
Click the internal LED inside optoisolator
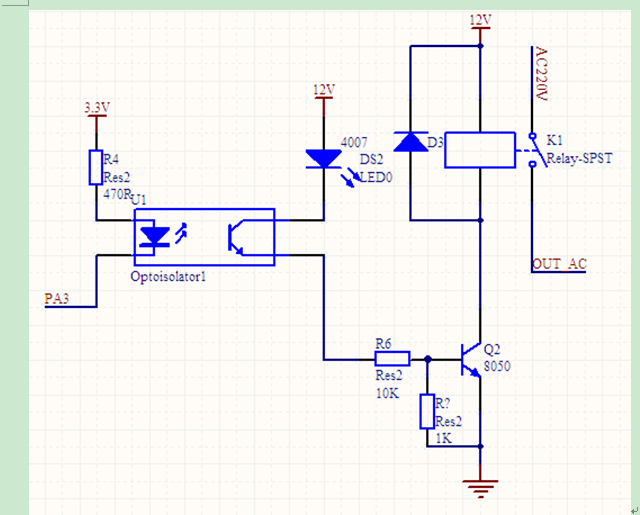154,237
